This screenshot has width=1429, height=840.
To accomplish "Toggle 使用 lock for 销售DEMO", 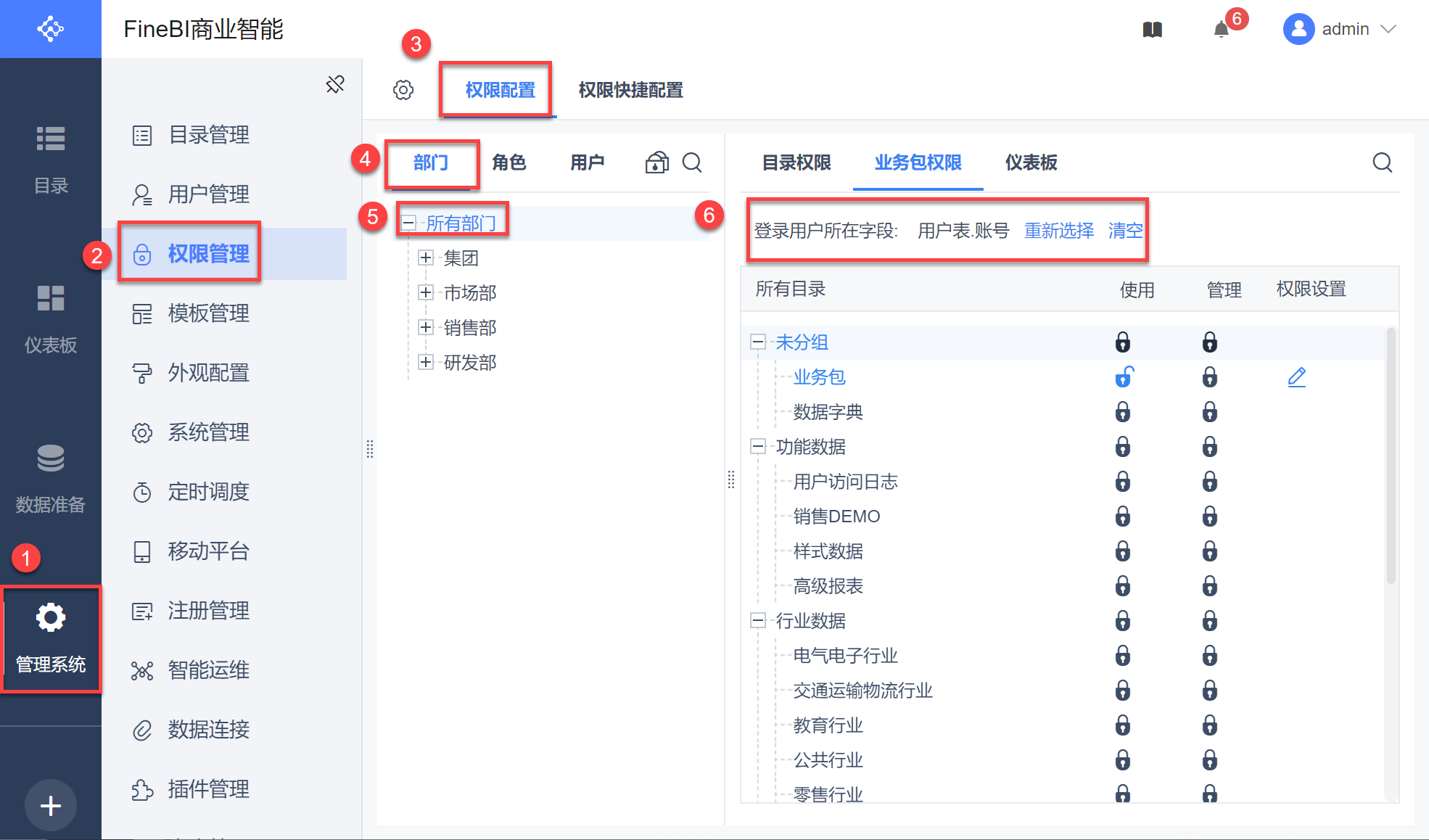I will tap(1123, 516).
